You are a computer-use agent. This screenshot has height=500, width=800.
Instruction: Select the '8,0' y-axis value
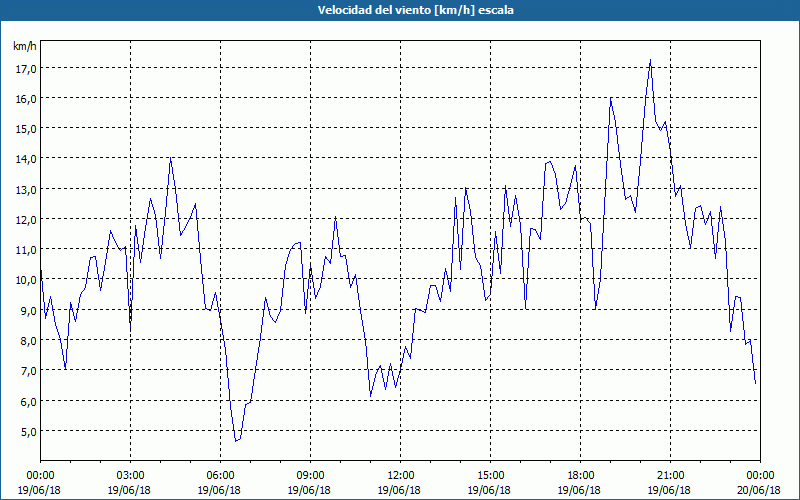(28, 340)
